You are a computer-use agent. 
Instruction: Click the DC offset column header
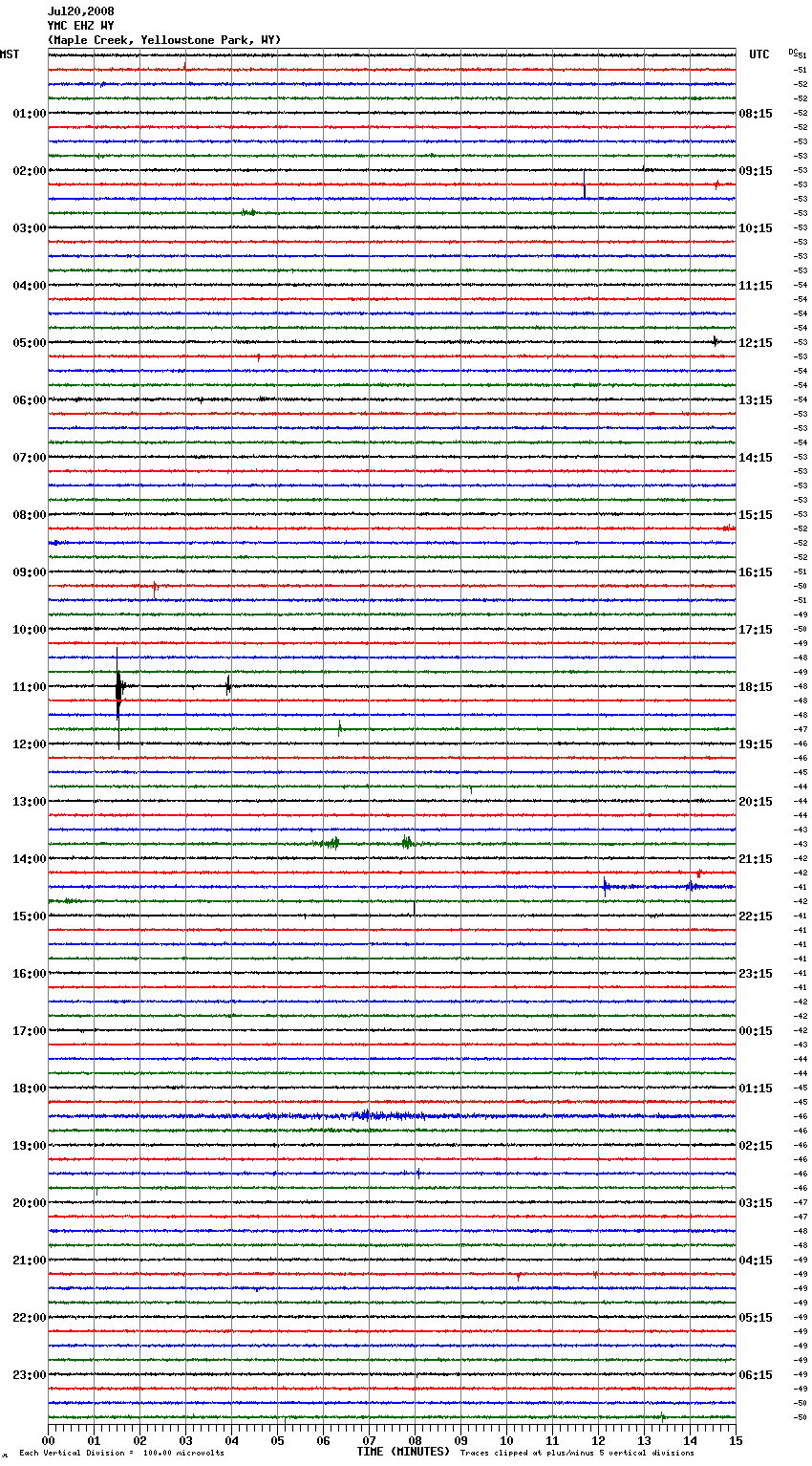click(x=793, y=51)
